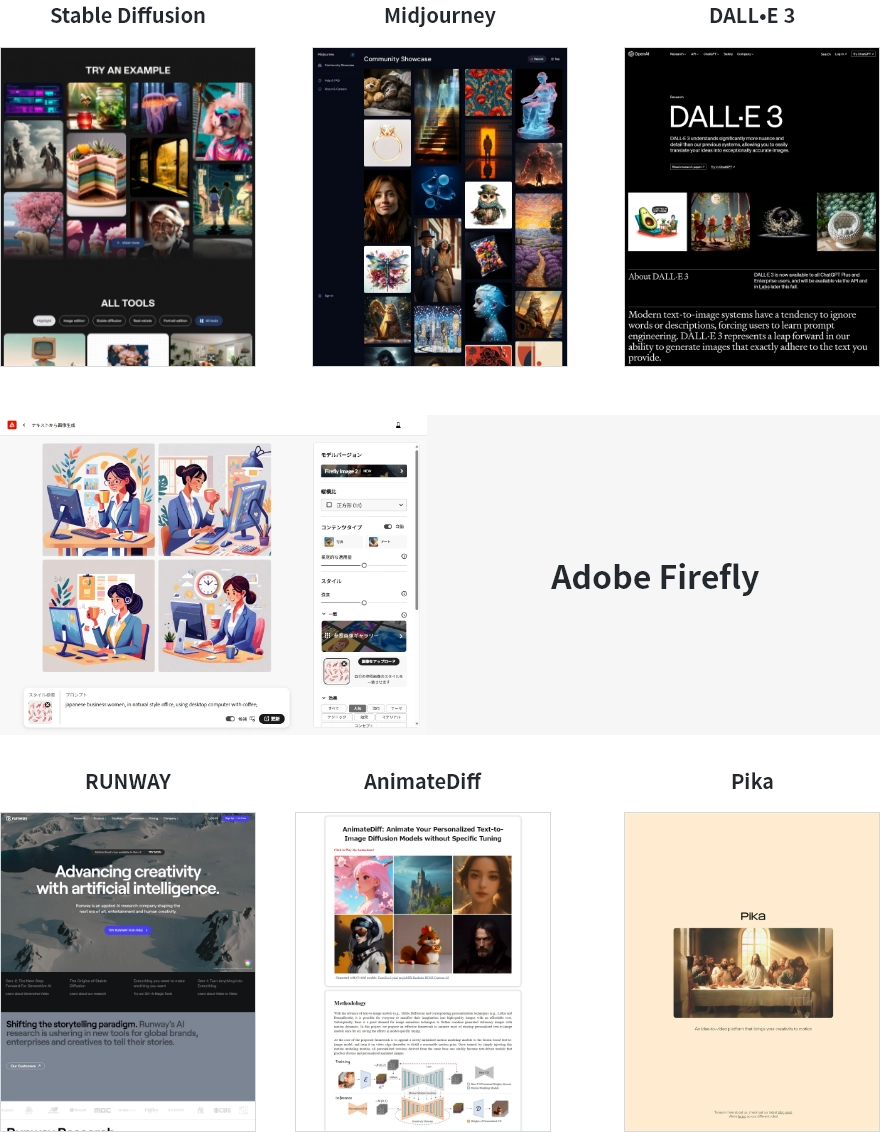Image resolution: width=880 pixels, height=1132 pixels.
Task: Click the Show more button under the examples
Action: coord(128,243)
